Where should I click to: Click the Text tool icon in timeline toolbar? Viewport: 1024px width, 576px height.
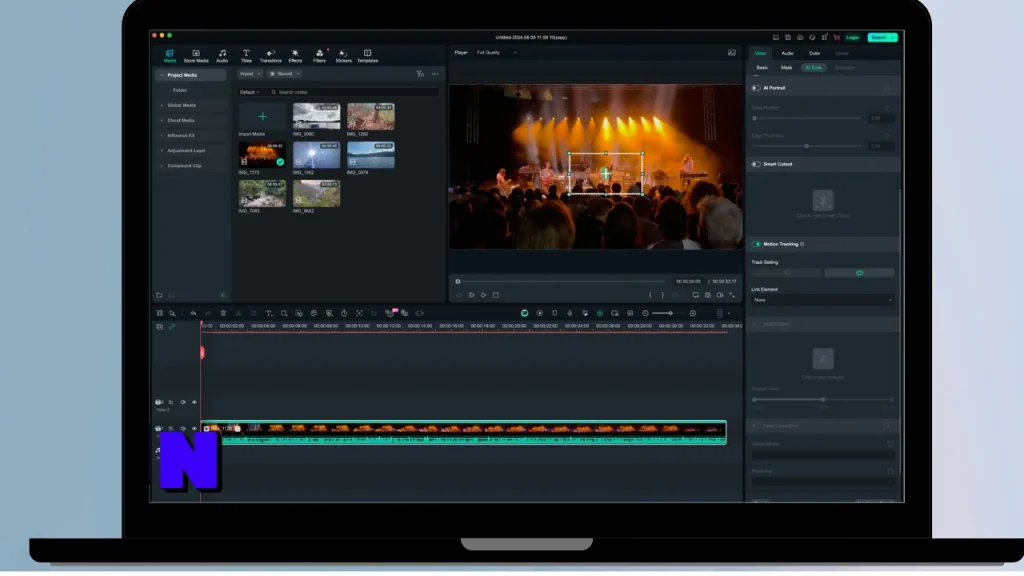point(268,313)
